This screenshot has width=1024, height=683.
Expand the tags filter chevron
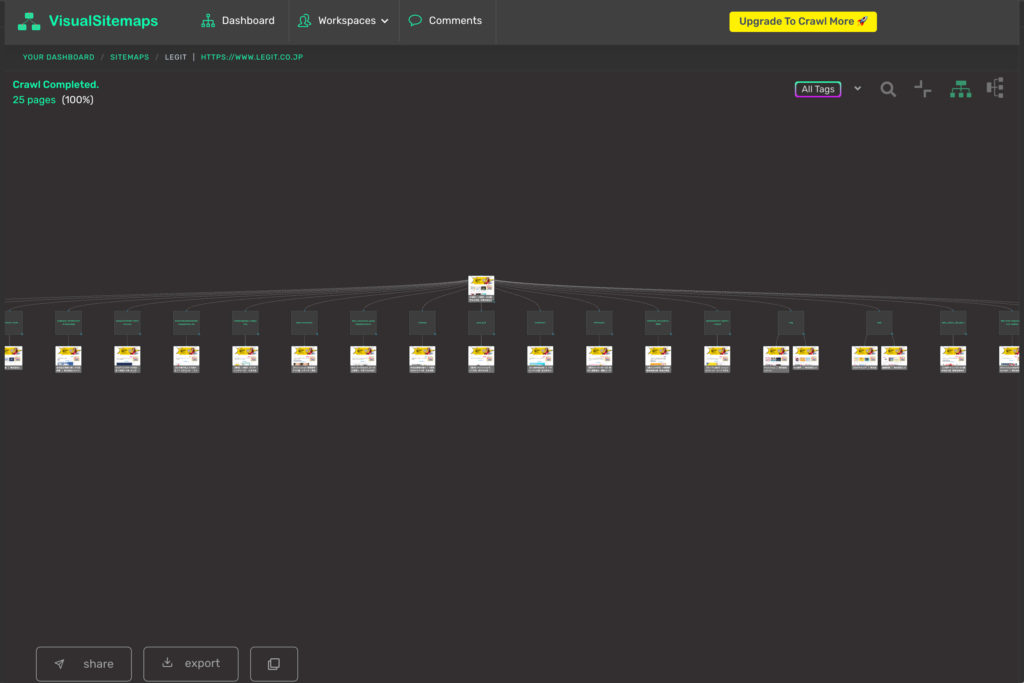point(858,89)
